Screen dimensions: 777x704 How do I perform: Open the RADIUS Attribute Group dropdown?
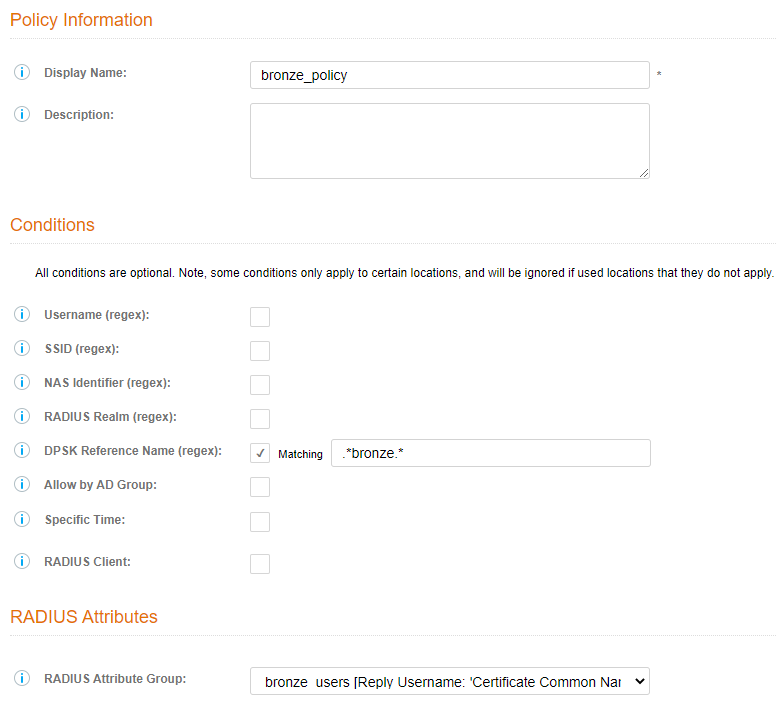pyautogui.click(x=450, y=681)
